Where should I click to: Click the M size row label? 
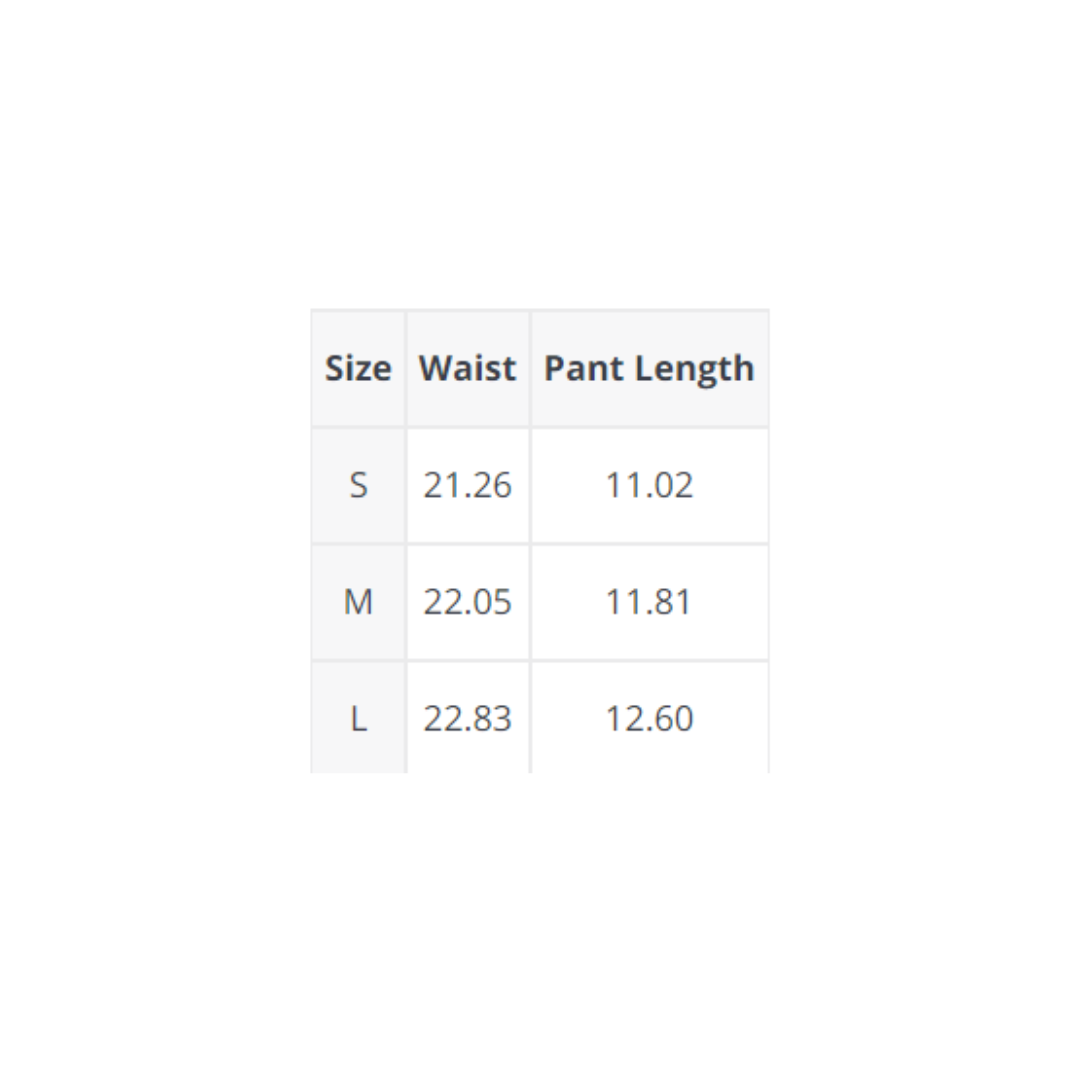coord(358,603)
